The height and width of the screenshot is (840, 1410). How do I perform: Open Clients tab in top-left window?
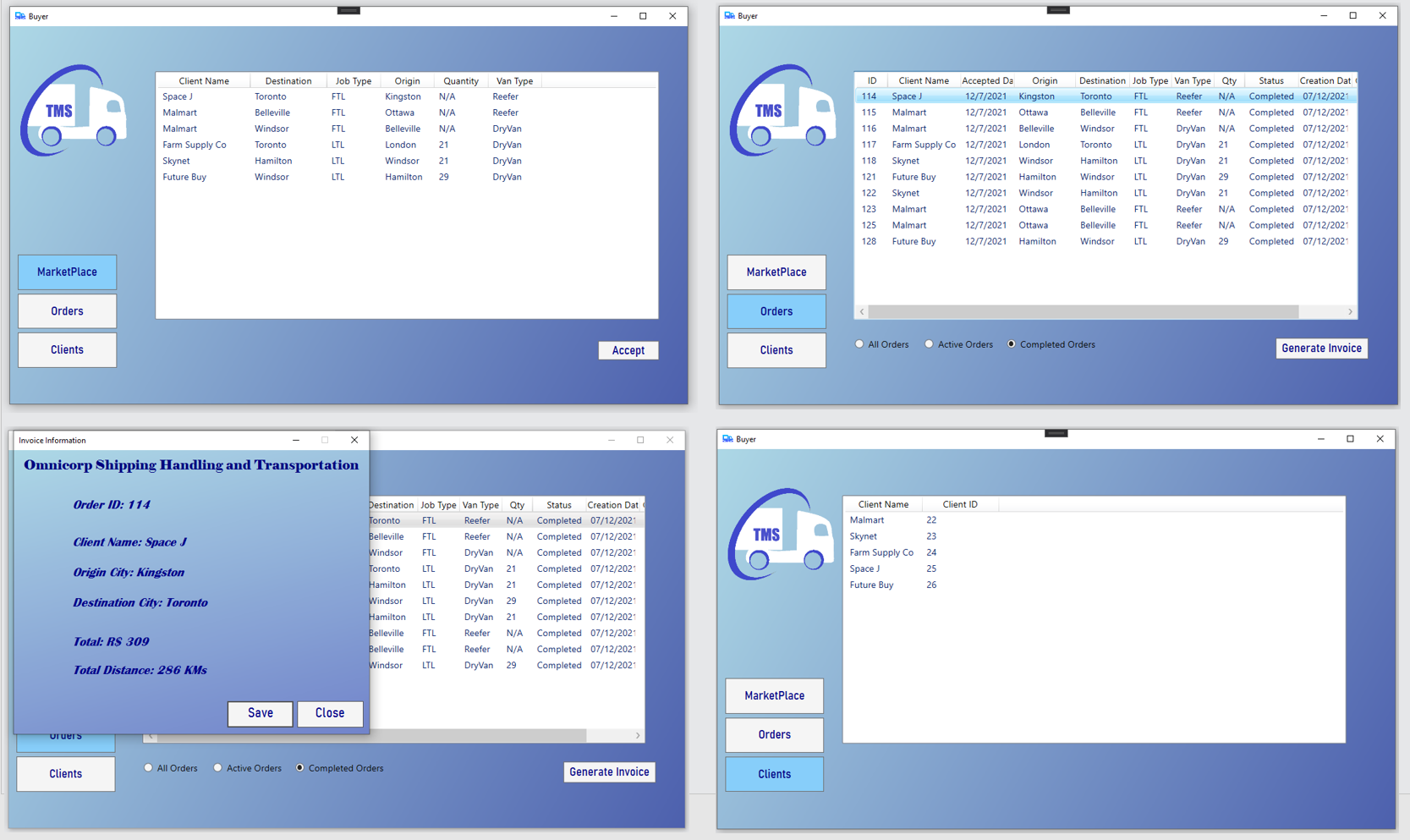[x=68, y=350]
